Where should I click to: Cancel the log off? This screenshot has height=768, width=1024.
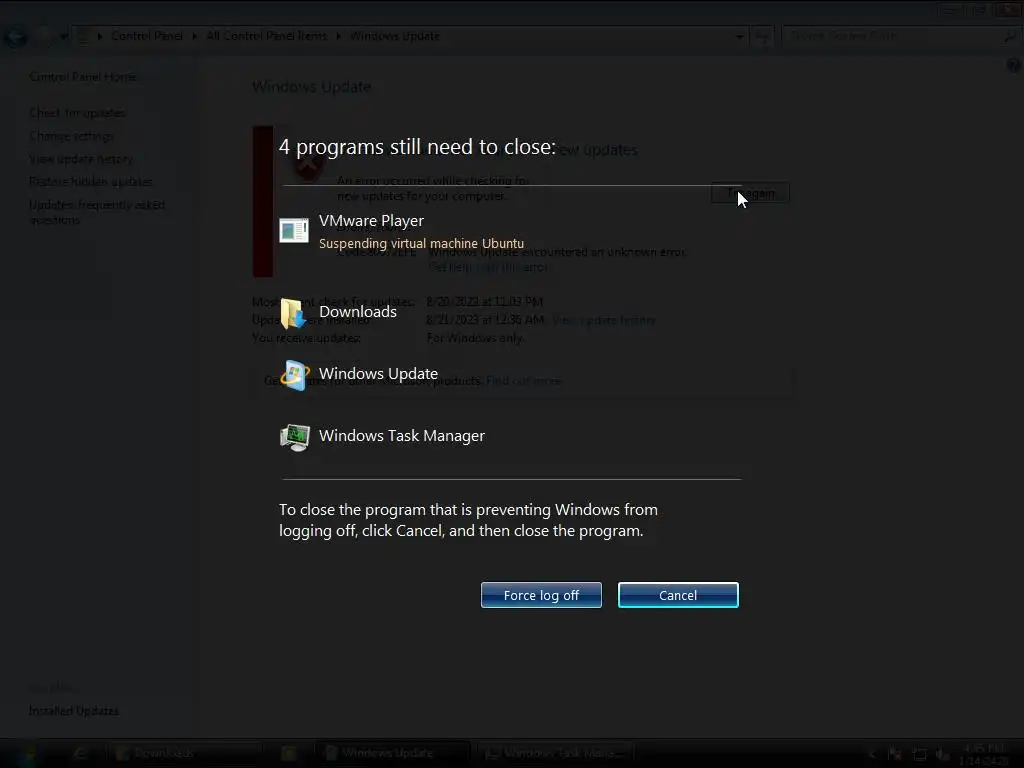[678, 595]
